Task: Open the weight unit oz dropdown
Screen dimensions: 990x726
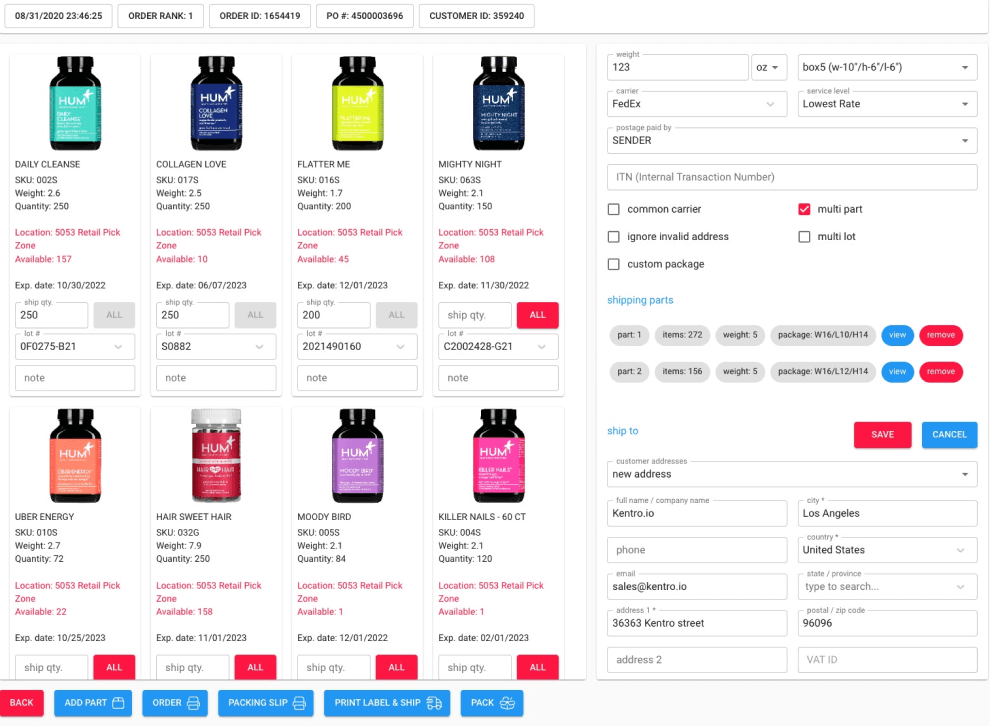Action: 768,67
